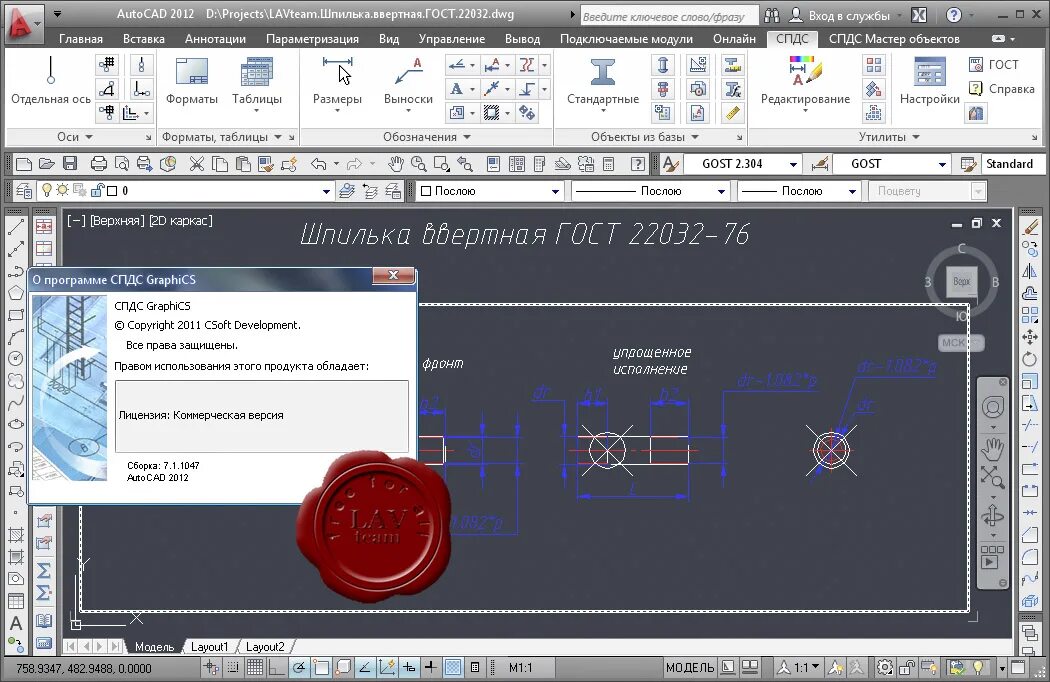Open the Таблицы tool
This screenshot has width=1050, height=682.
(256, 82)
